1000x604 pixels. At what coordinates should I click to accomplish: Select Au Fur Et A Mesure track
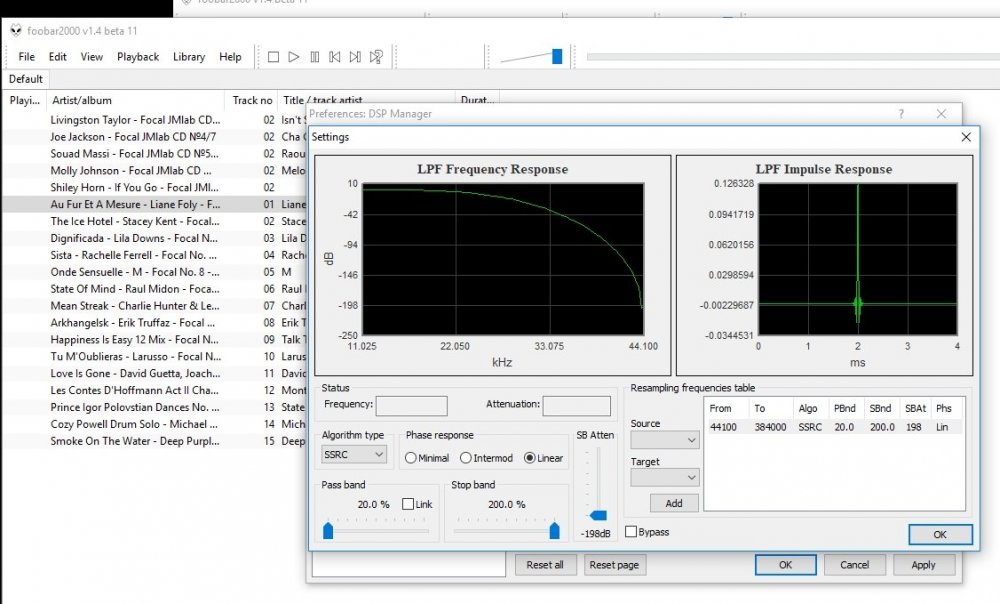click(155, 204)
